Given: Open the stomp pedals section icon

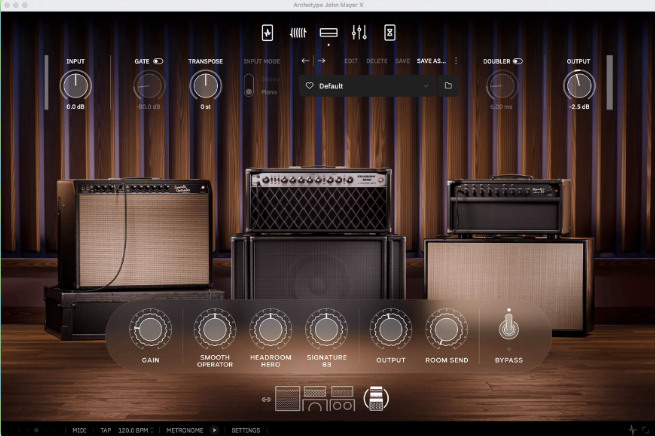Looking at the screenshot, I should click(268, 33).
